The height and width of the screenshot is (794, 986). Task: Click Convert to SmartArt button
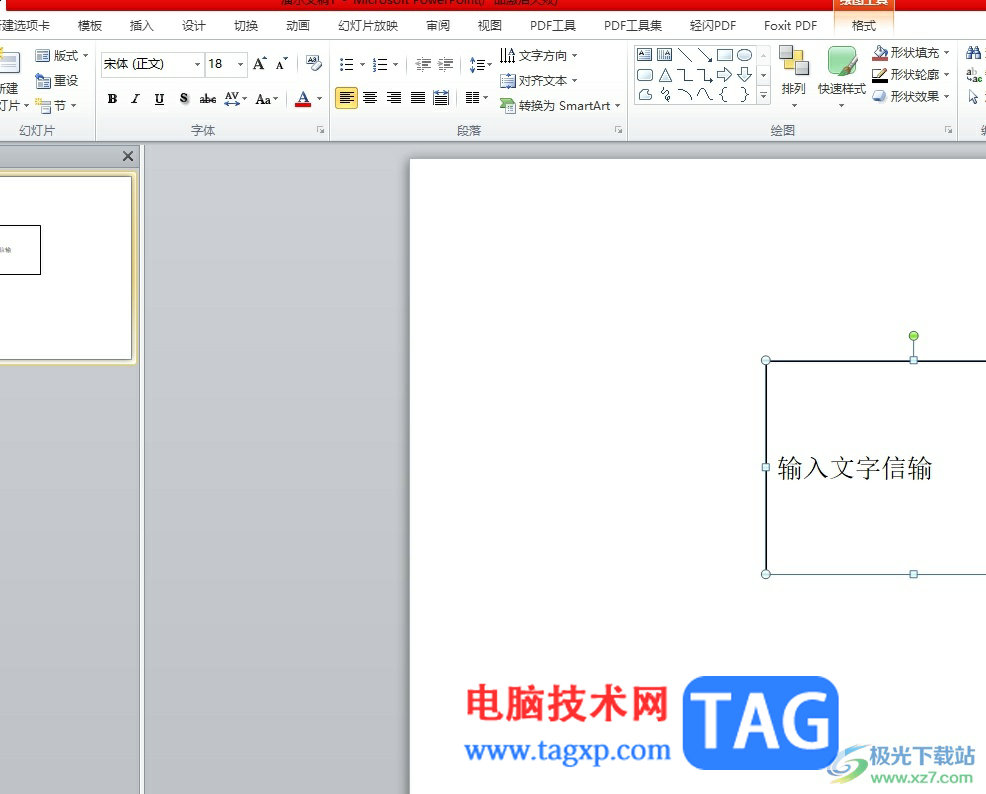pos(560,106)
